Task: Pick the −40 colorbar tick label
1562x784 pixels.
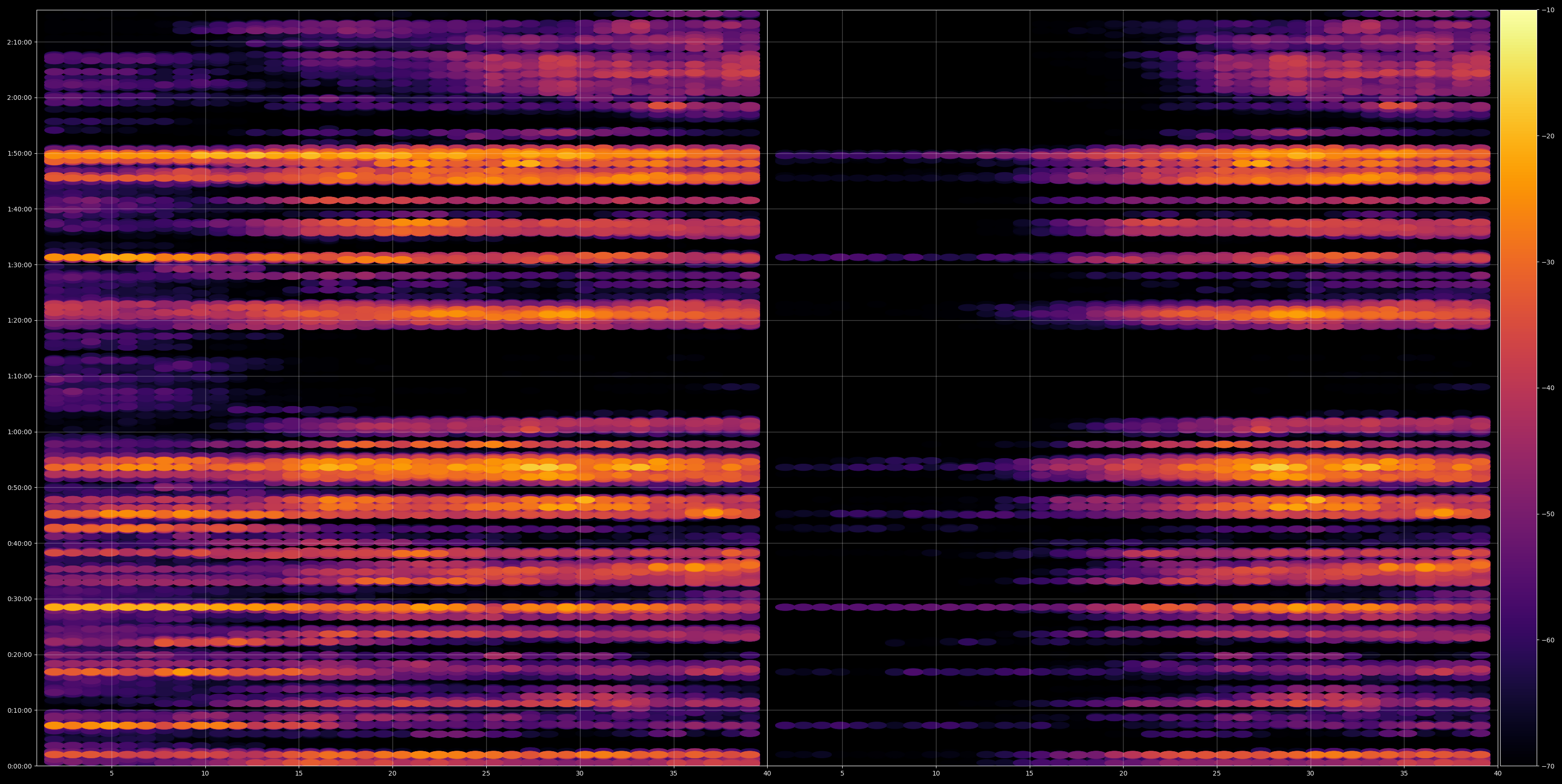Action: point(1548,388)
